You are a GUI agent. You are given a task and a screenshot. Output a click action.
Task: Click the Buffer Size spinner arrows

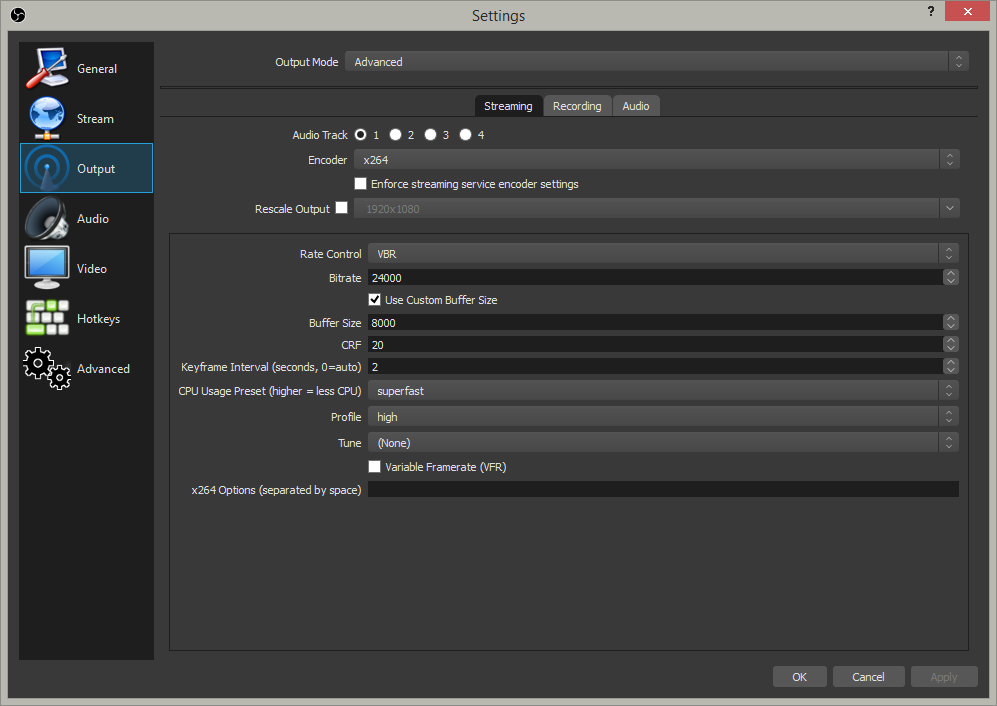(x=951, y=322)
